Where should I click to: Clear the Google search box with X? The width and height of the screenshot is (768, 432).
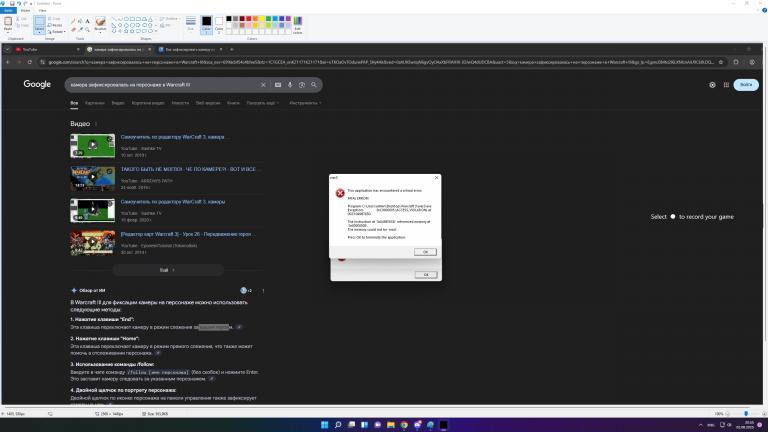click(x=263, y=85)
